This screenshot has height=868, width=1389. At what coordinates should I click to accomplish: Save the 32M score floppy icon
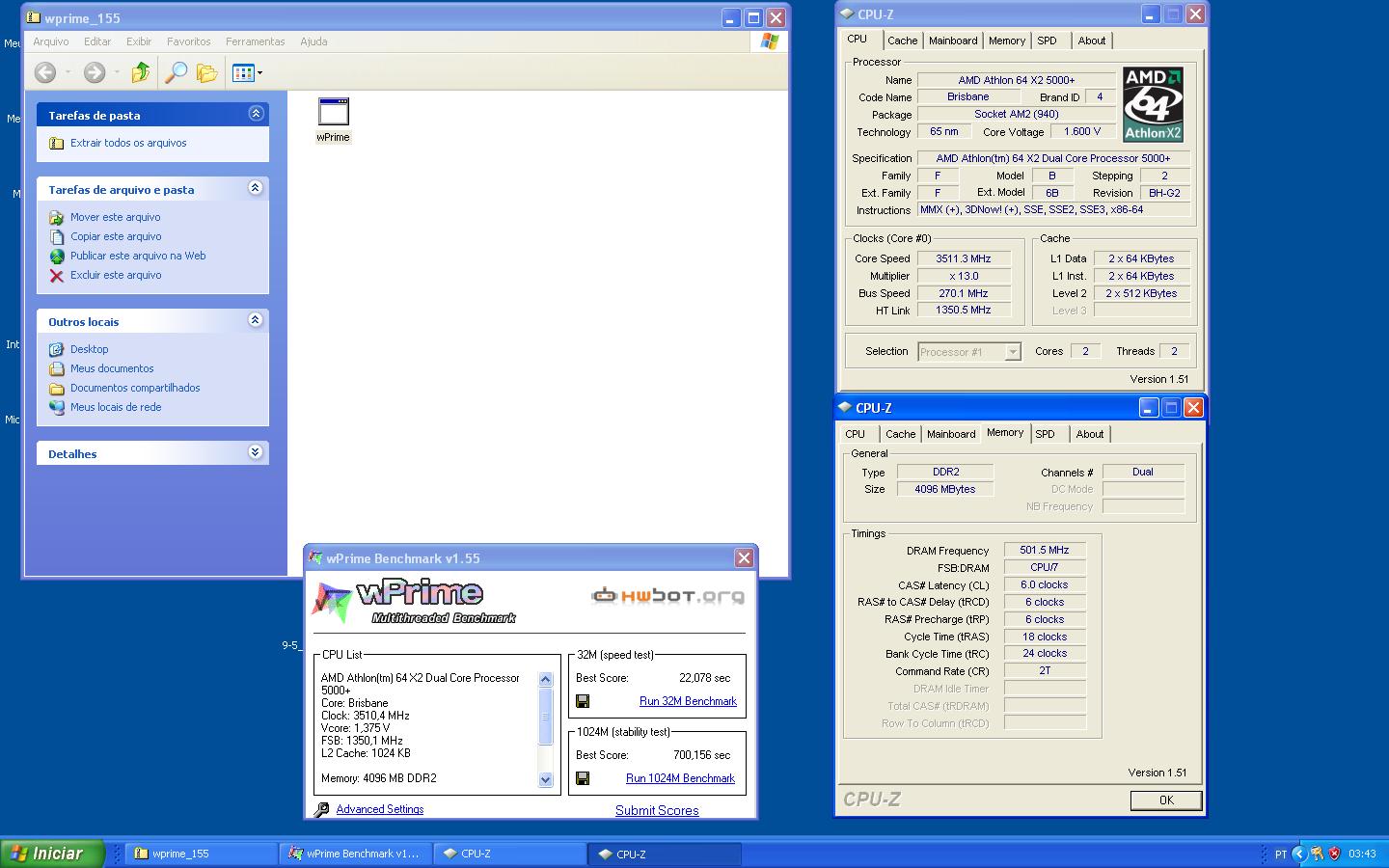click(x=583, y=701)
